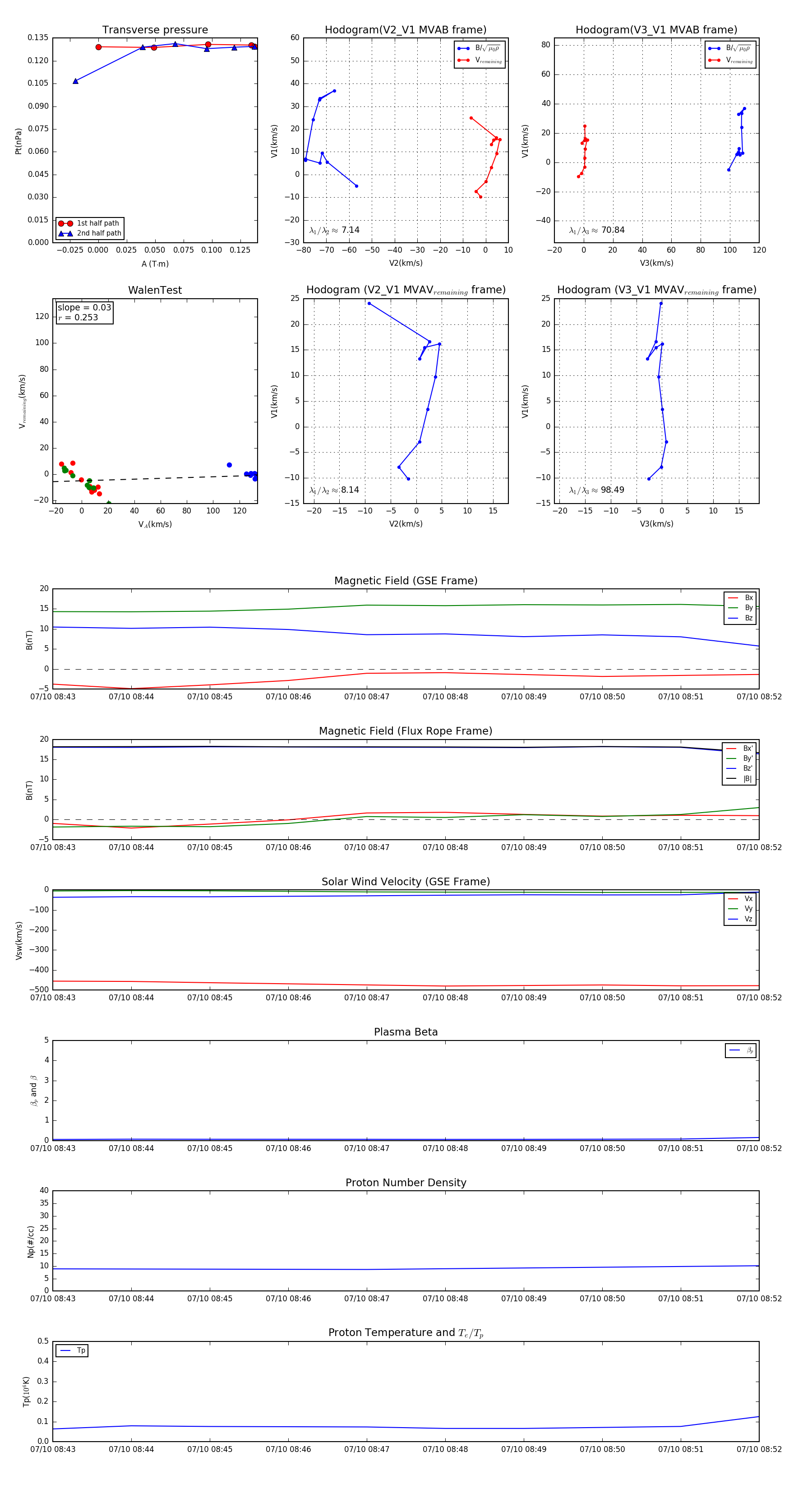Click the 'Tp(10^6 K)' y-axis label

(26, 1392)
